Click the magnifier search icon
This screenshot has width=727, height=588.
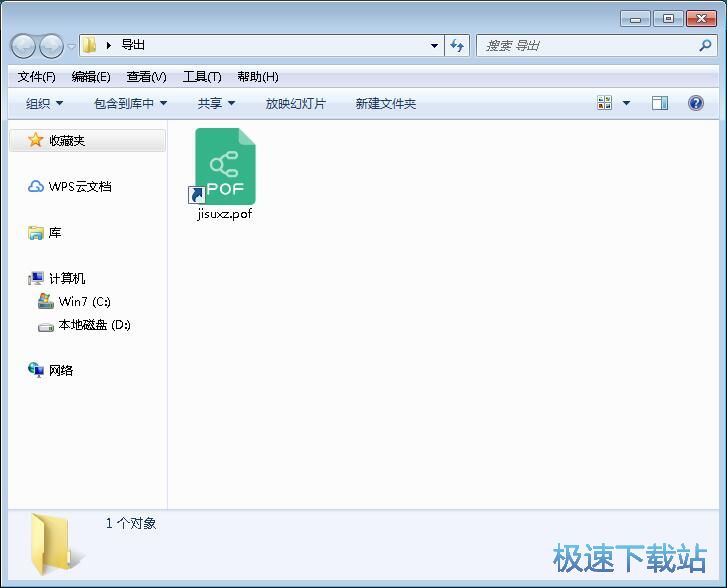pyautogui.click(x=705, y=45)
